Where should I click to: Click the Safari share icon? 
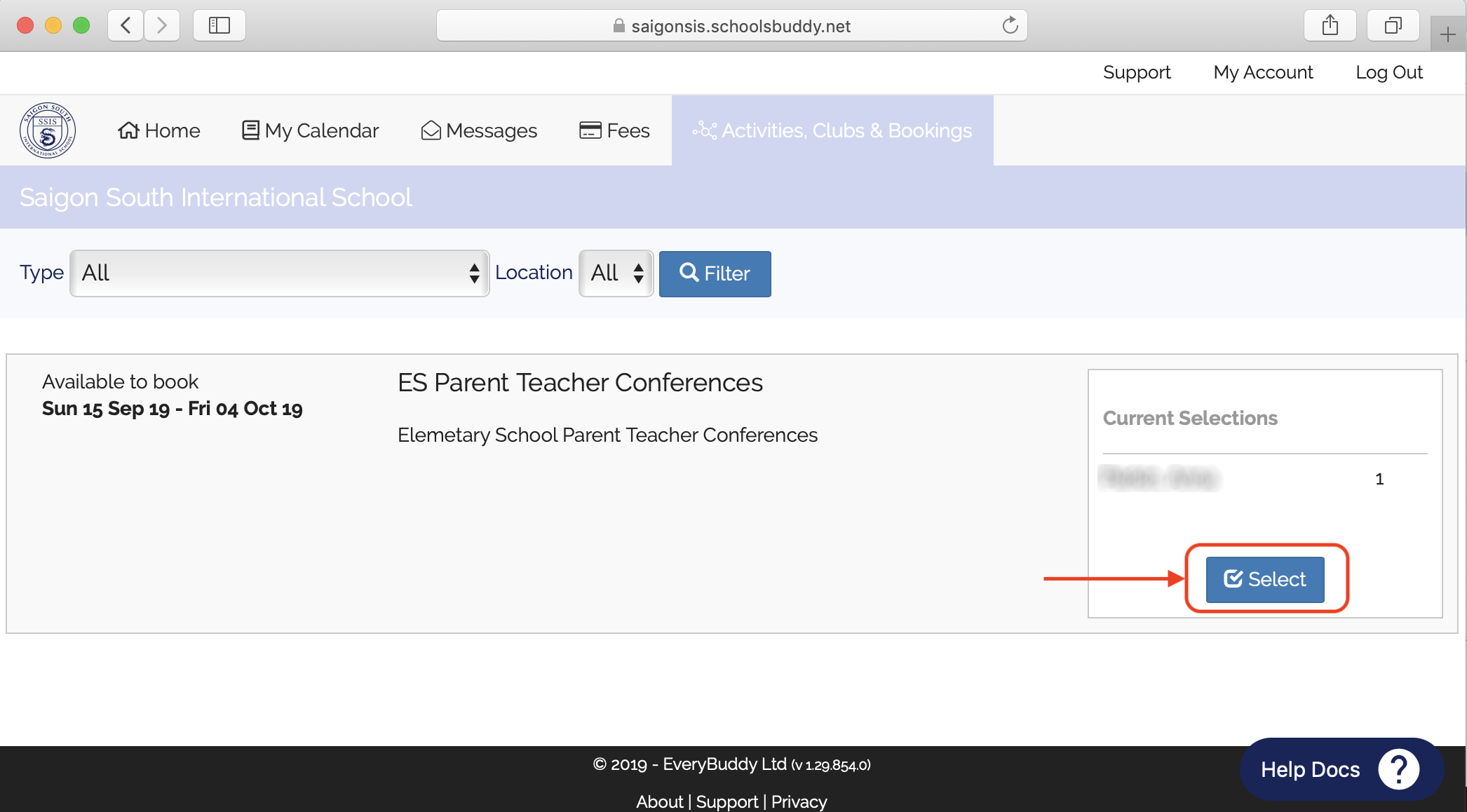1330,26
